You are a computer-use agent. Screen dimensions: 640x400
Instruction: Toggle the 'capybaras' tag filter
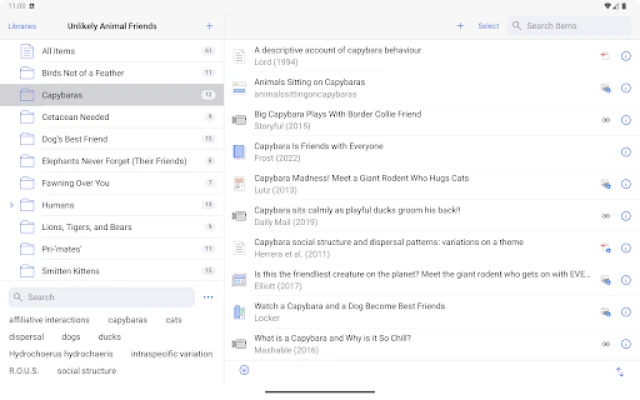[127, 320]
